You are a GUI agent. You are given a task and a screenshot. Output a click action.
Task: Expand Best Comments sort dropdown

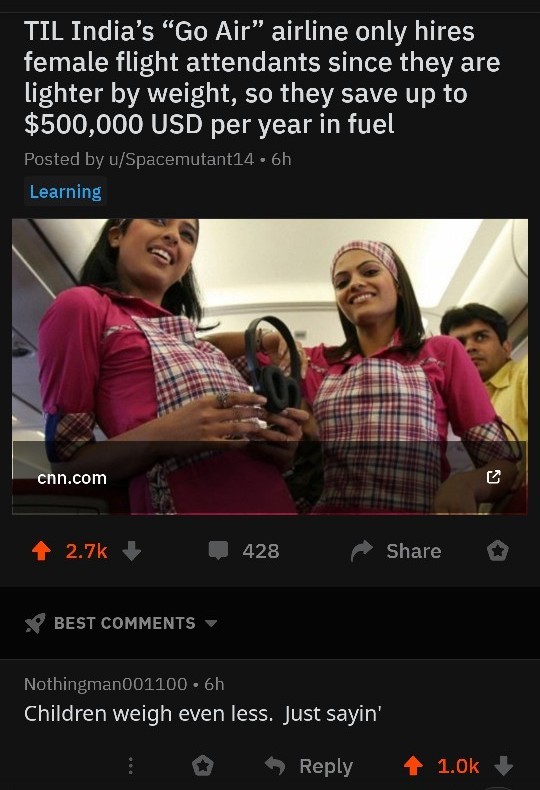(211, 623)
